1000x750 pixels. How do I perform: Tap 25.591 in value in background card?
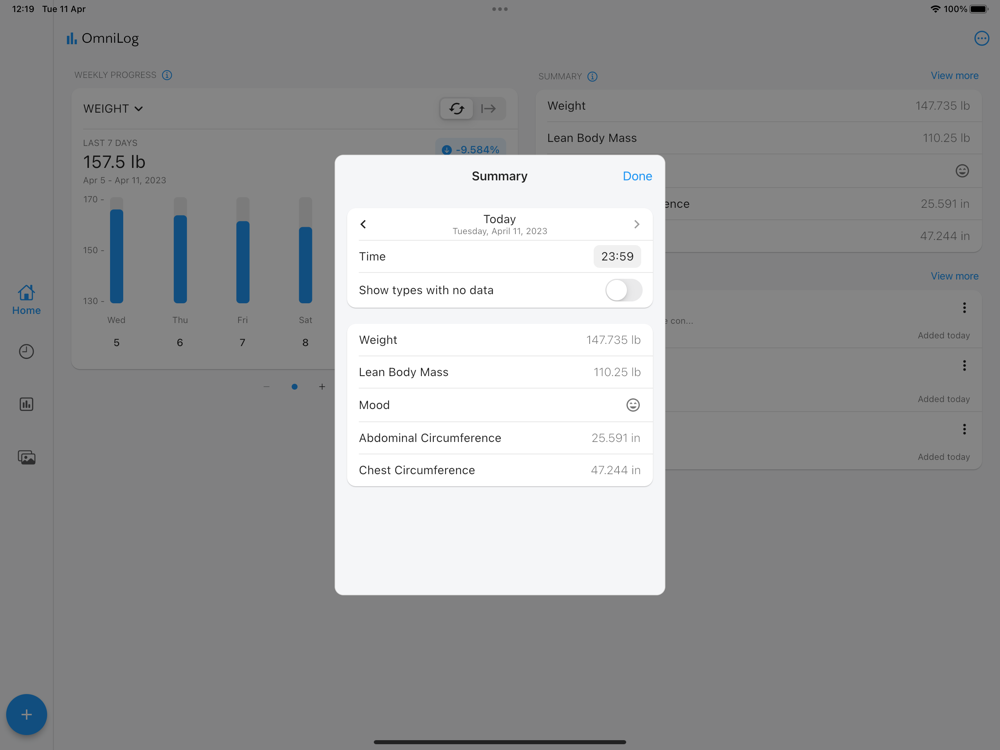click(945, 204)
